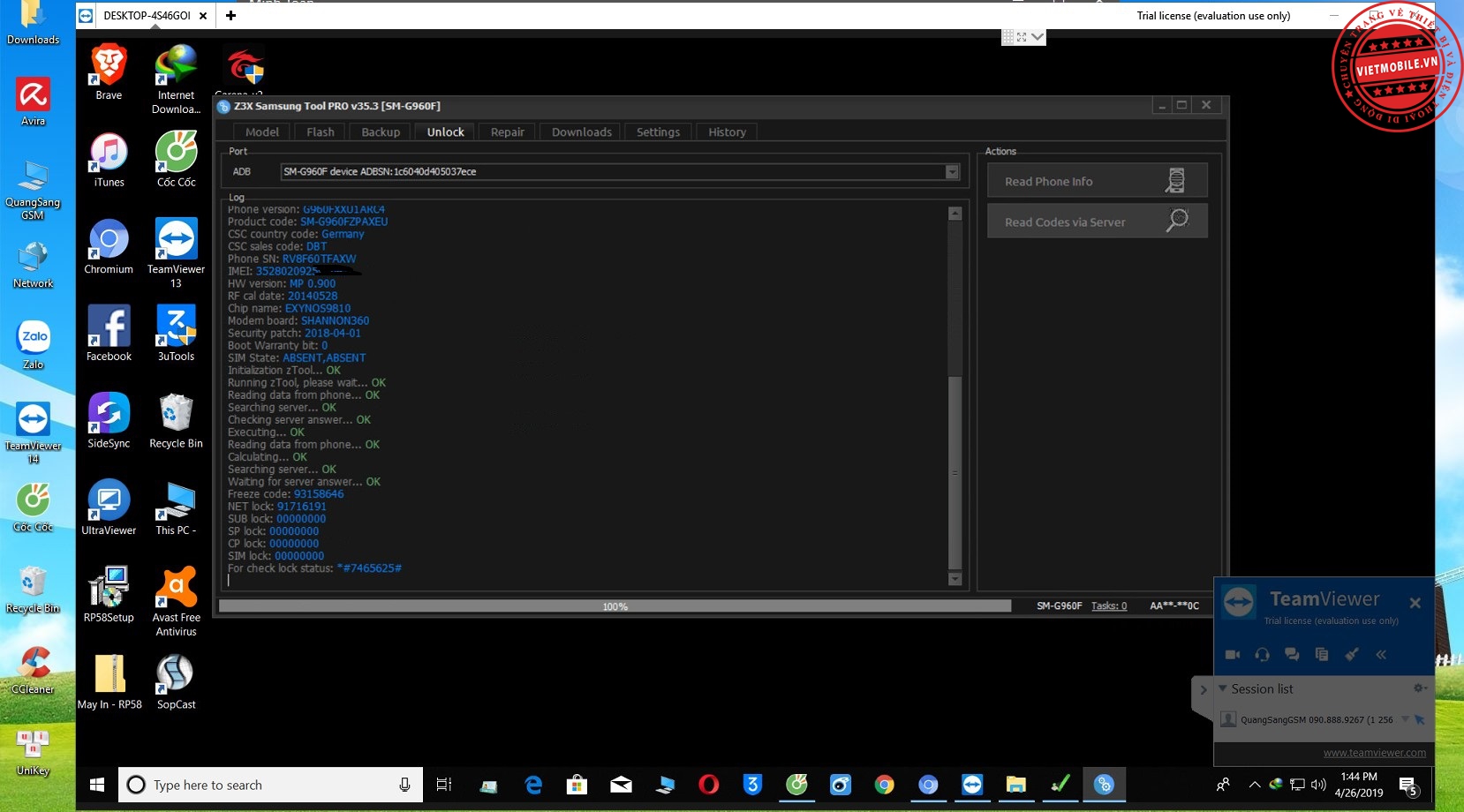The image size is (1464, 812).
Task: Open RP58Setup installer icon
Action: point(109,595)
